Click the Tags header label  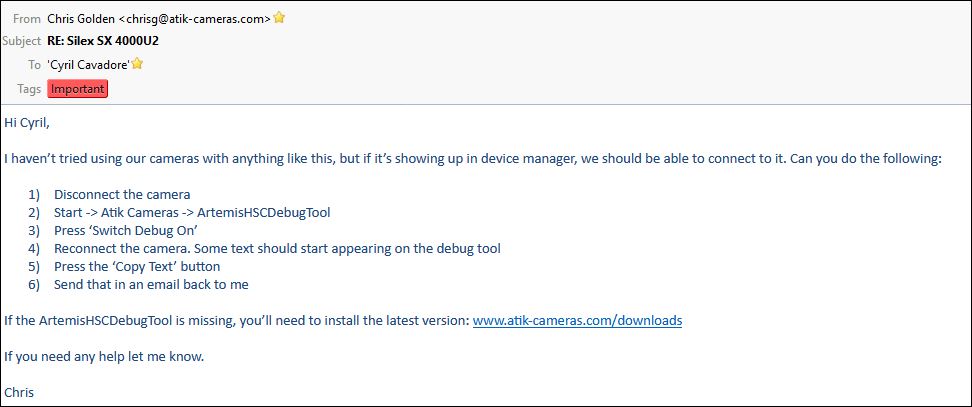[28, 88]
